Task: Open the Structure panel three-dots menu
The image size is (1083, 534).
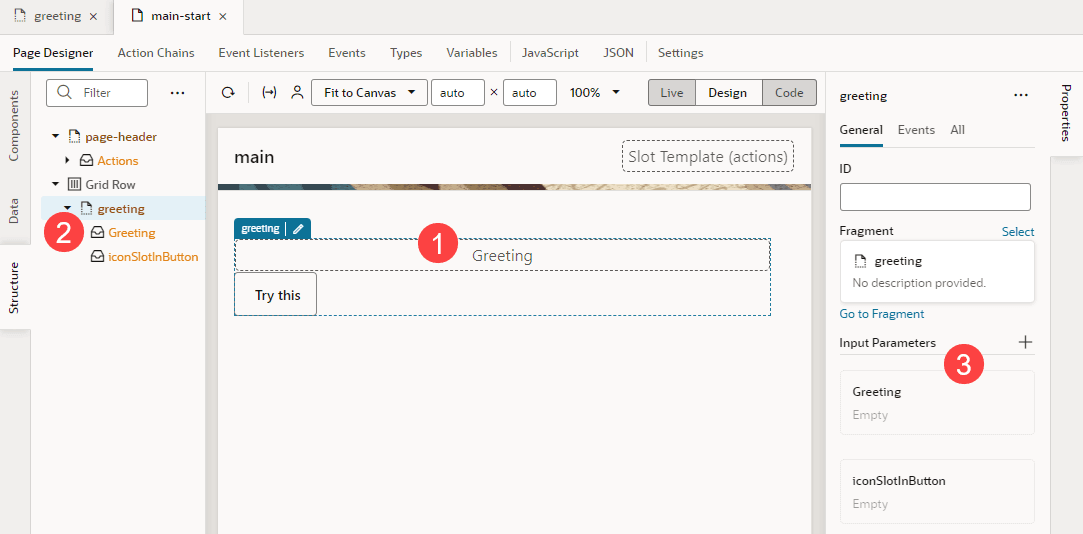Action: point(178,93)
